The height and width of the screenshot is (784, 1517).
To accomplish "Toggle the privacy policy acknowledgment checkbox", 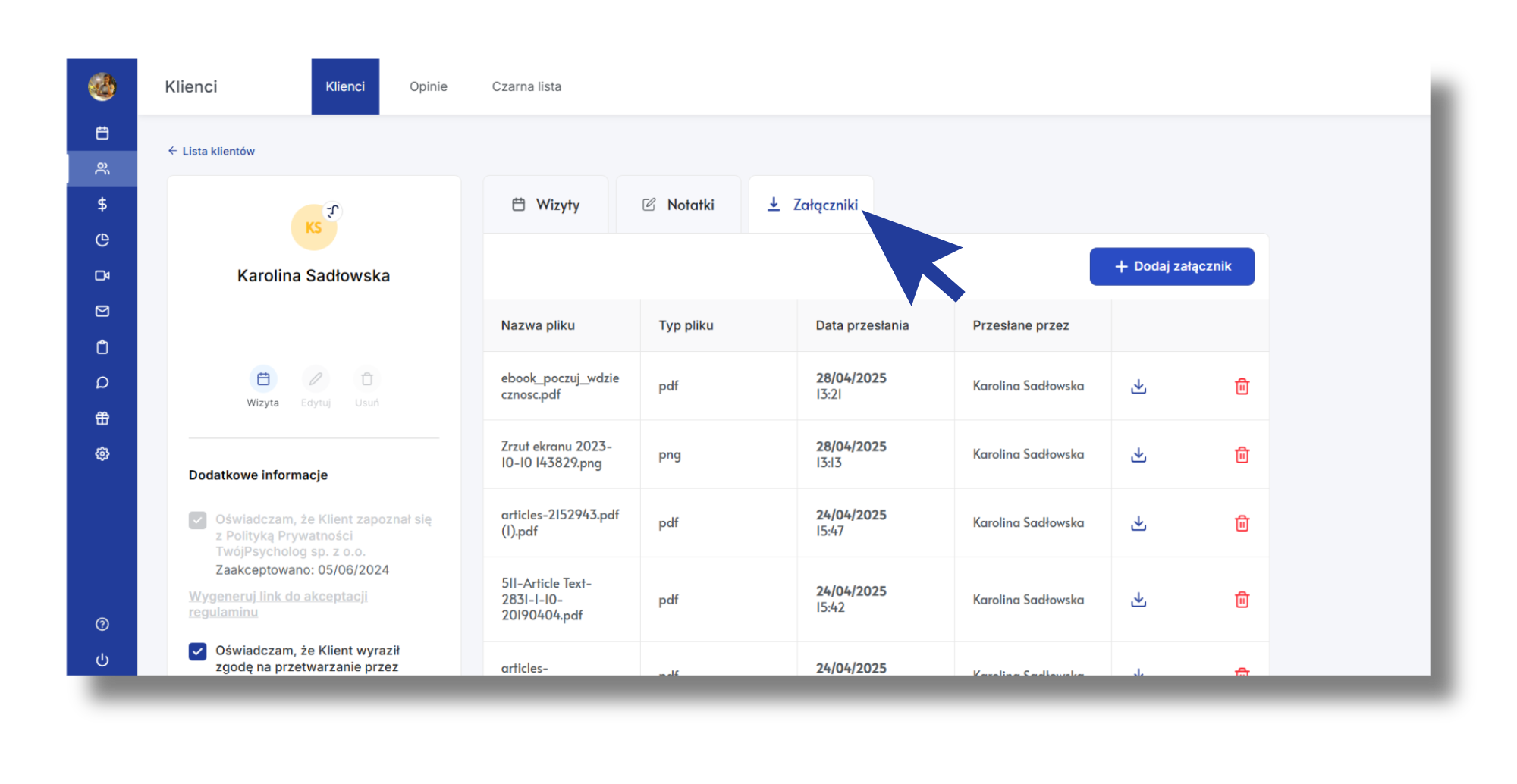I will point(197,520).
